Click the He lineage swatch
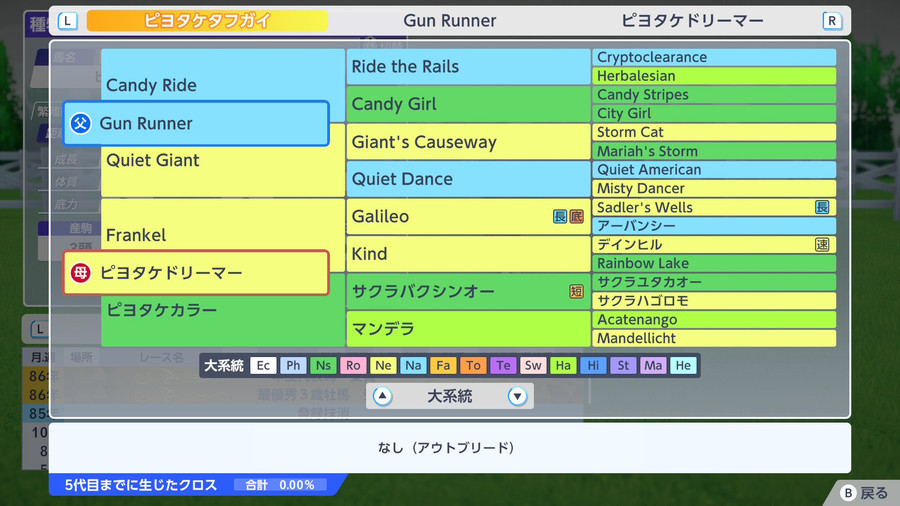The height and width of the screenshot is (506, 900). pos(683,365)
